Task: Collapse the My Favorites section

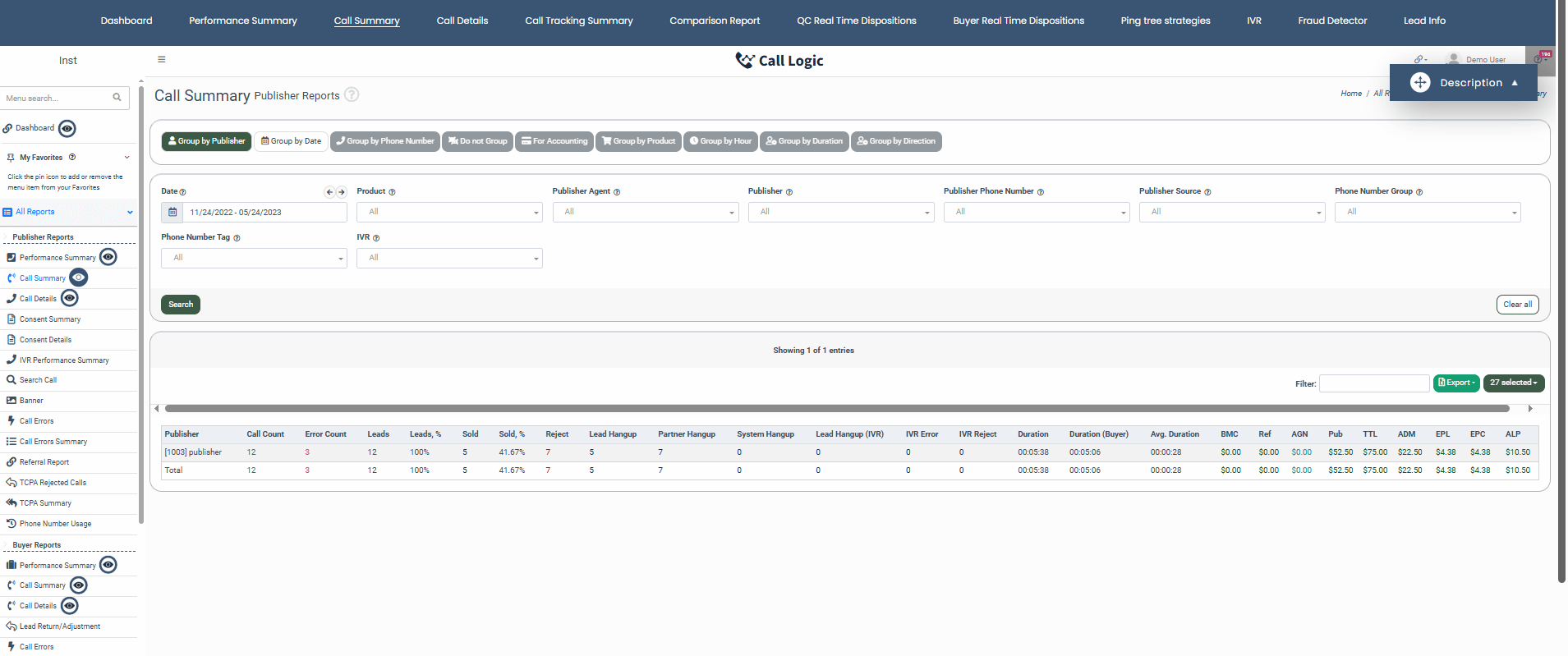Action: [126, 157]
